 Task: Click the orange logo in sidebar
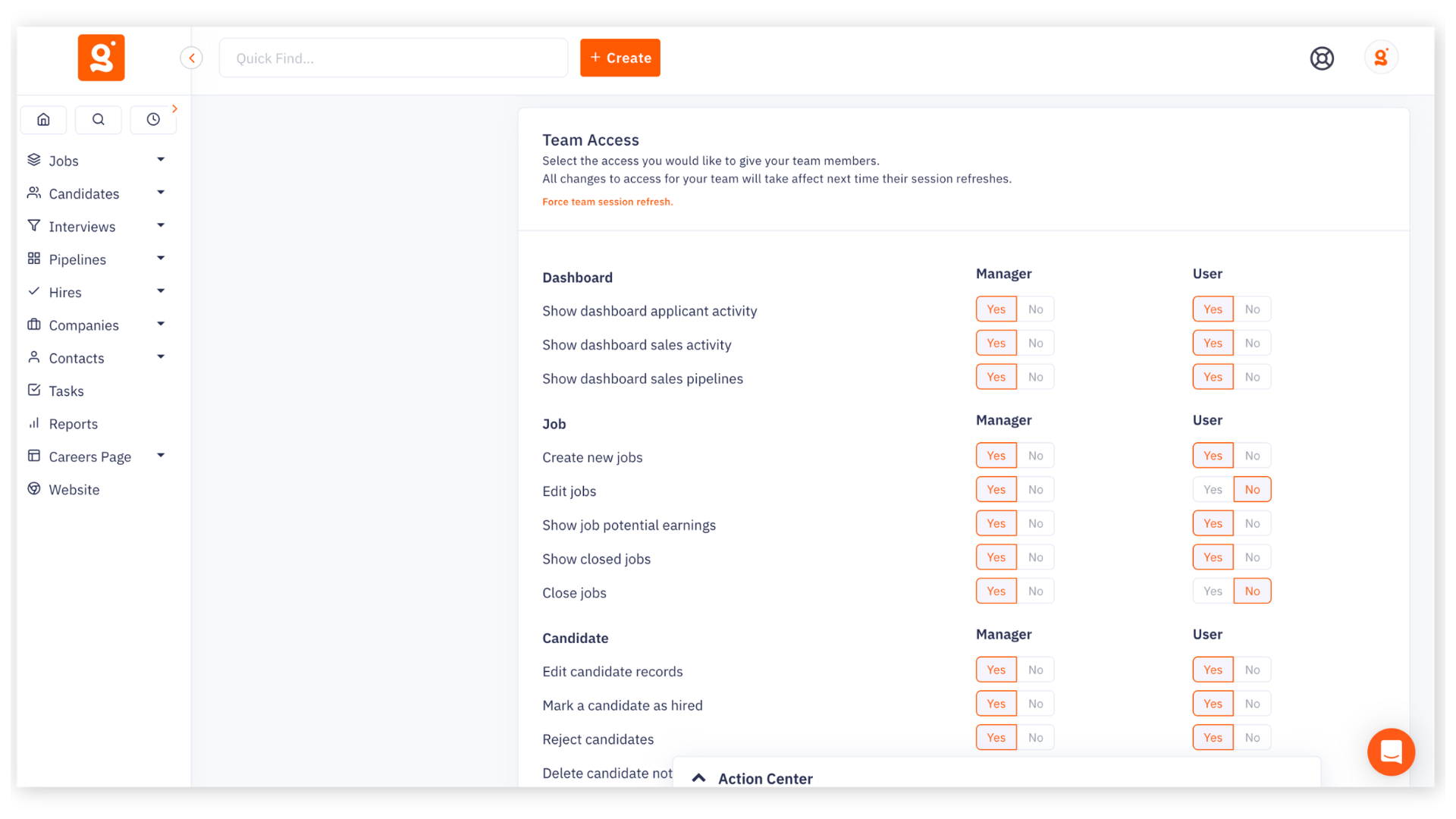coord(101,57)
